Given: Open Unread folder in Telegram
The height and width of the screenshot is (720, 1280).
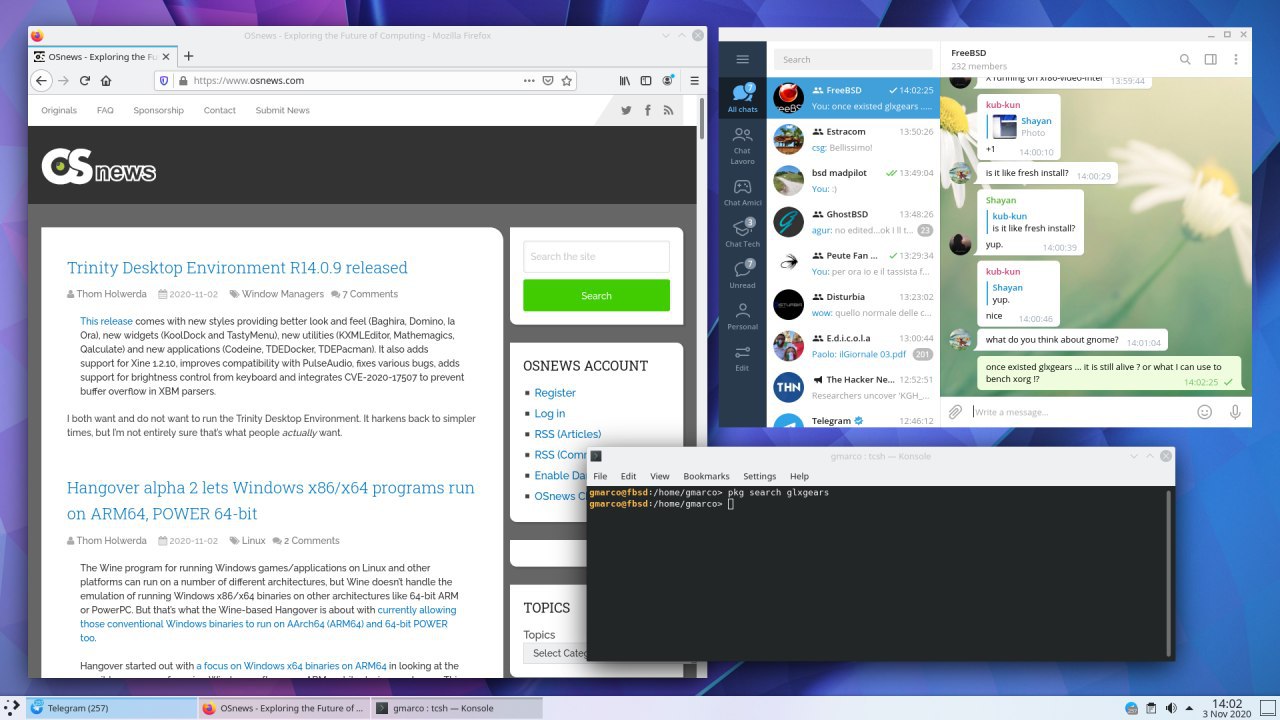Looking at the screenshot, I should click(x=742, y=274).
